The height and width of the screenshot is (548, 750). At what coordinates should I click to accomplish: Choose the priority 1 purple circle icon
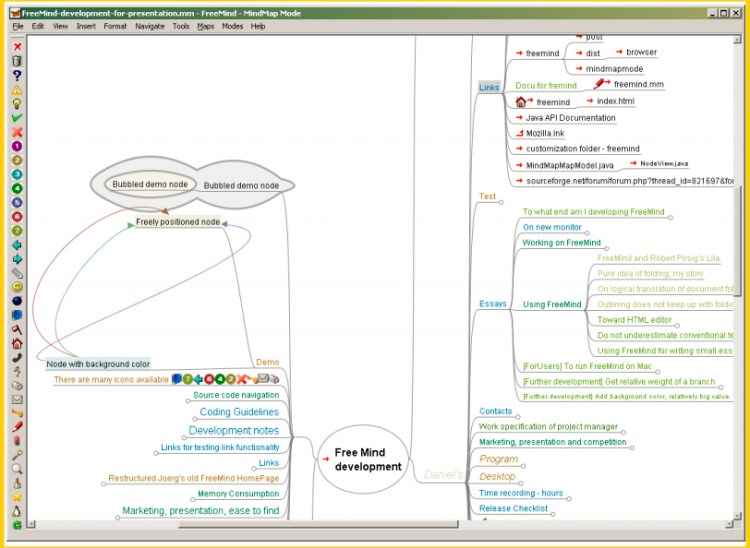(x=17, y=146)
